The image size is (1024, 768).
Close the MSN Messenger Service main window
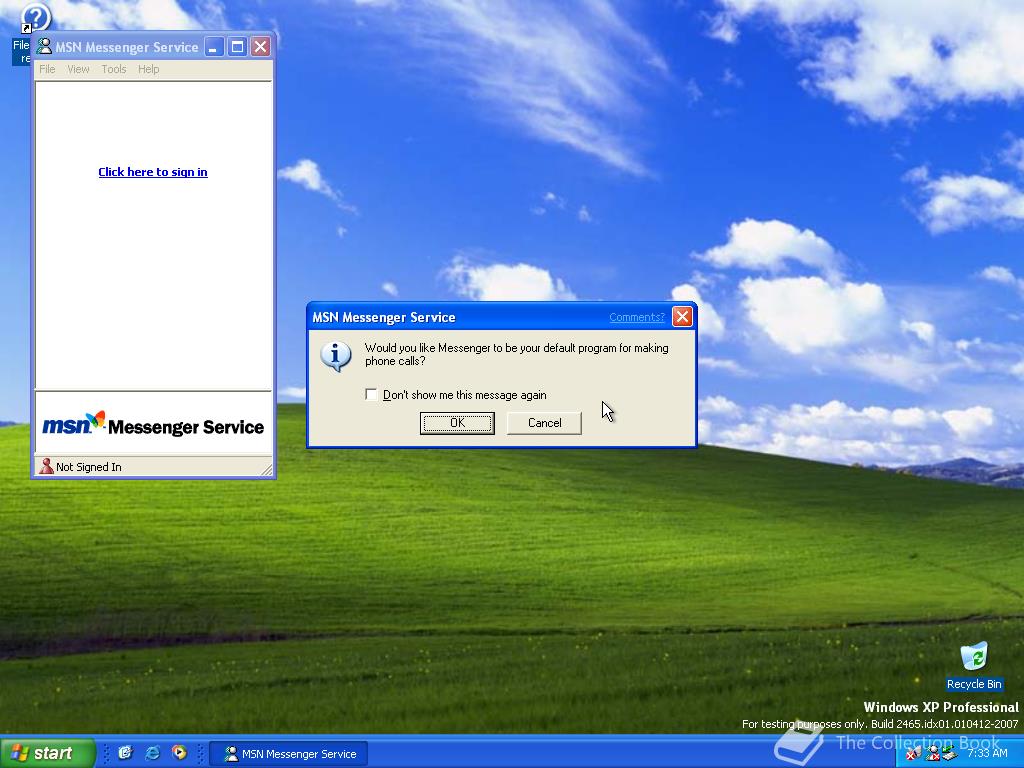click(x=261, y=46)
